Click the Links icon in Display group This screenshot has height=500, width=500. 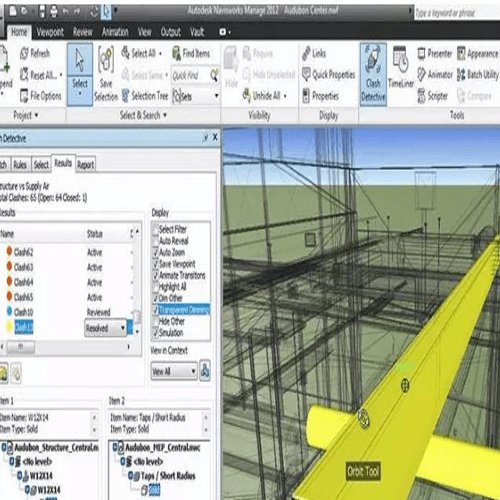click(x=306, y=54)
